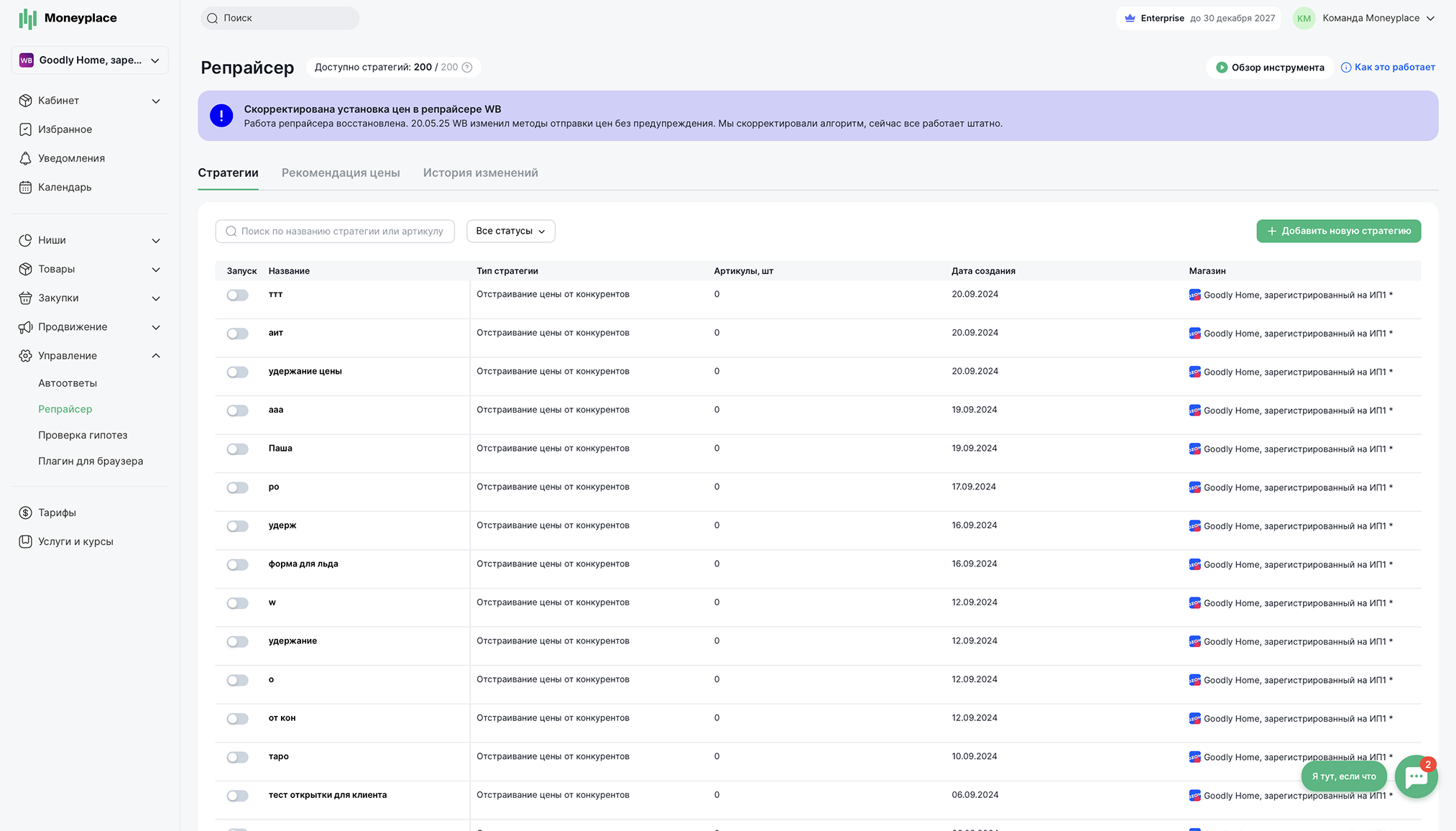Click the shop icon in the форма для льда row
The height and width of the screenshot is (831, 1456).
click(1194, 564)
